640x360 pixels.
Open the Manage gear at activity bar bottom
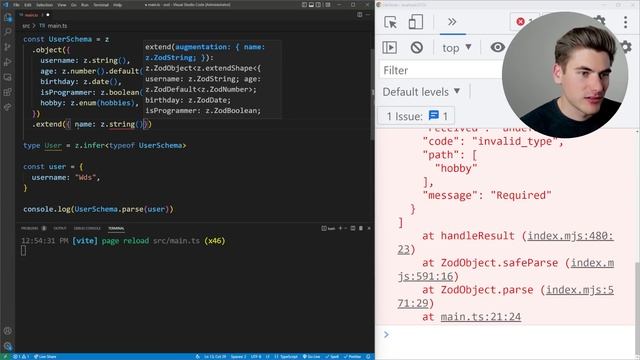point(7,346)
